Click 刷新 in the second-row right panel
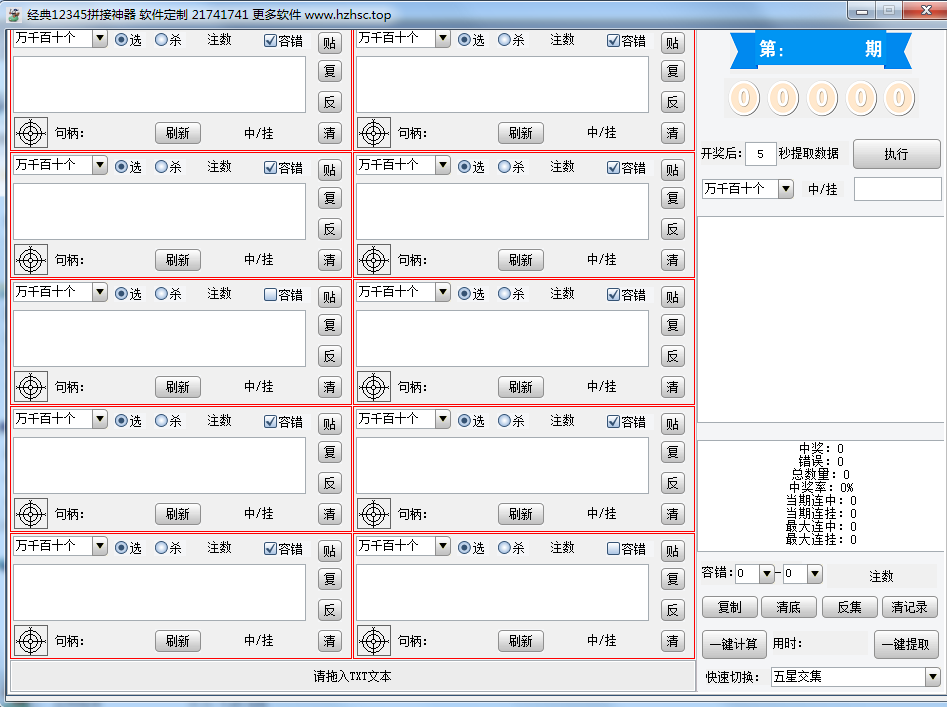Image resolution: width=947 pixels, height=707 pixels. click(521, 260)
